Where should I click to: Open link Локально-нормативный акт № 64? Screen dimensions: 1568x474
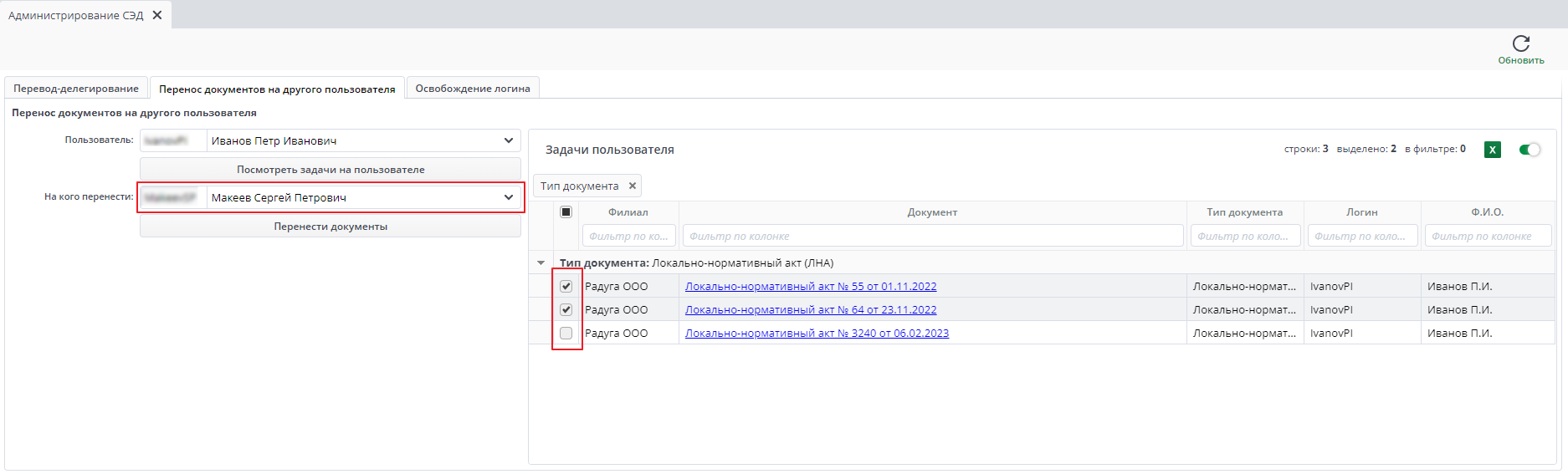pos(811,309)
